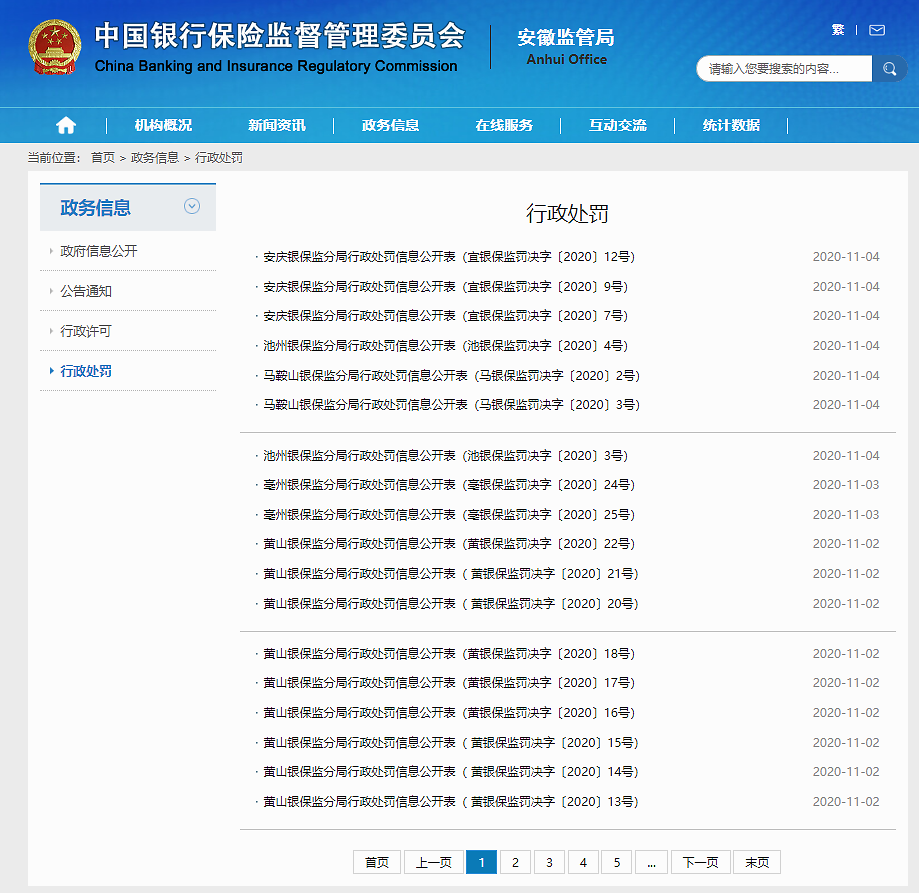Select 互动交流 in the navigation bar
Image resolution: width=919 pixels, height=893 pixels.
618,125
